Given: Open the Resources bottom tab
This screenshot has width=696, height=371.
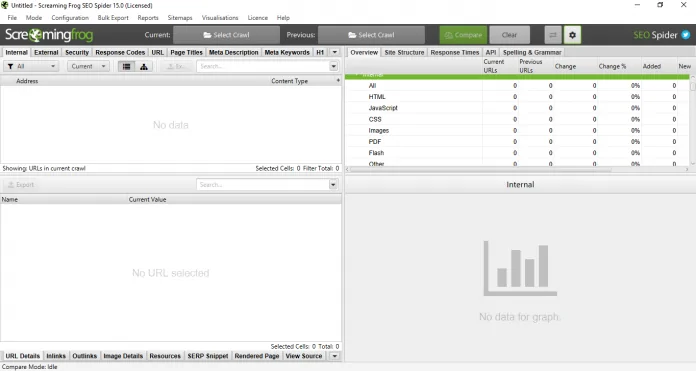Looking at the screenshot, I should point(165,356).
